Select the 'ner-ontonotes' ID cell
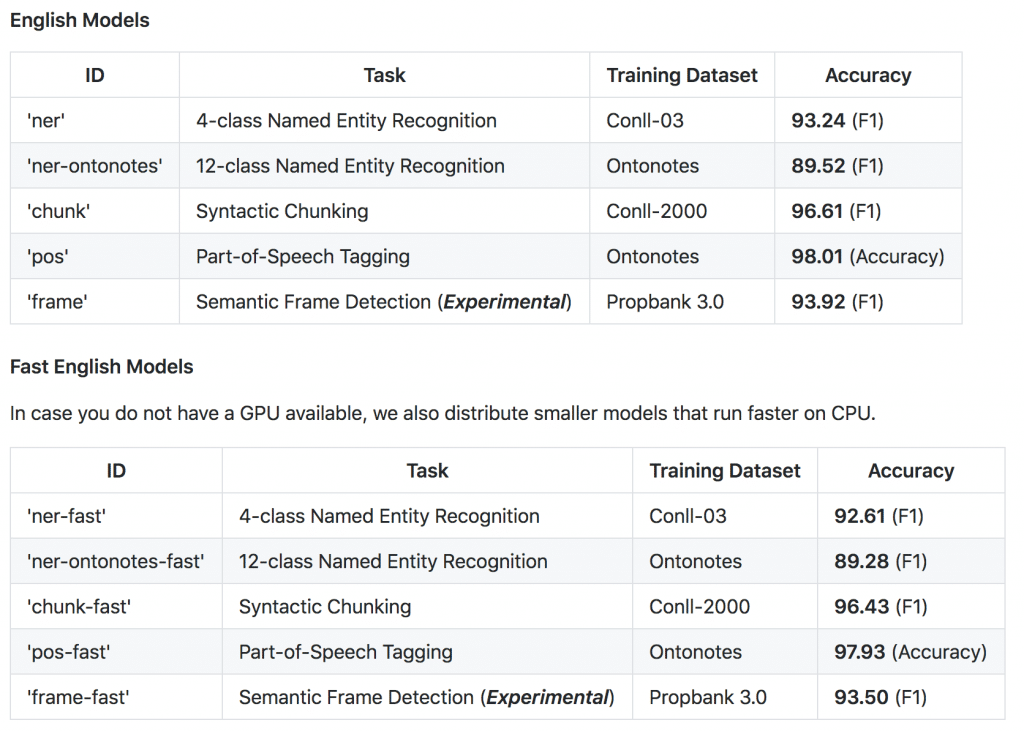The image size is (1024, 731). (x=95, y=166)
